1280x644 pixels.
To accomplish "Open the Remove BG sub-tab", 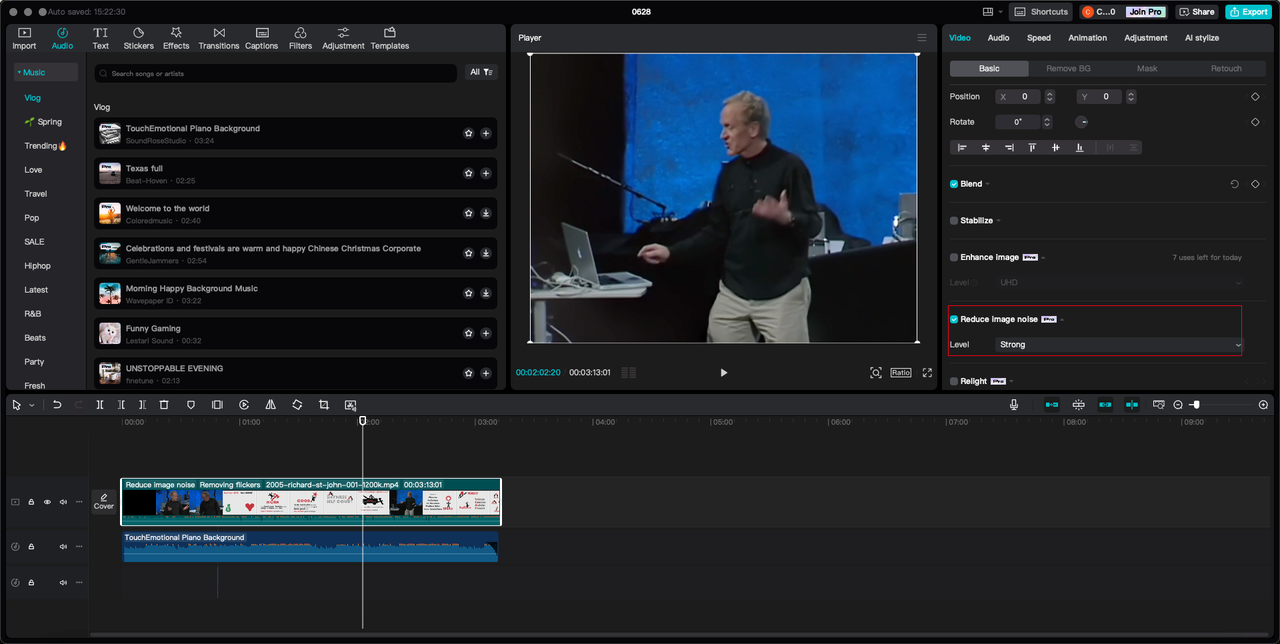I will [1068, 68].
